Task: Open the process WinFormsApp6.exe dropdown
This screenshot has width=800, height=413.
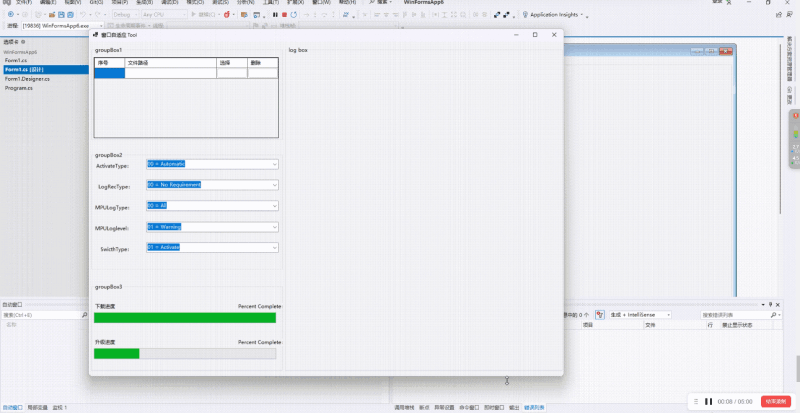Action: tap(63, 25)
